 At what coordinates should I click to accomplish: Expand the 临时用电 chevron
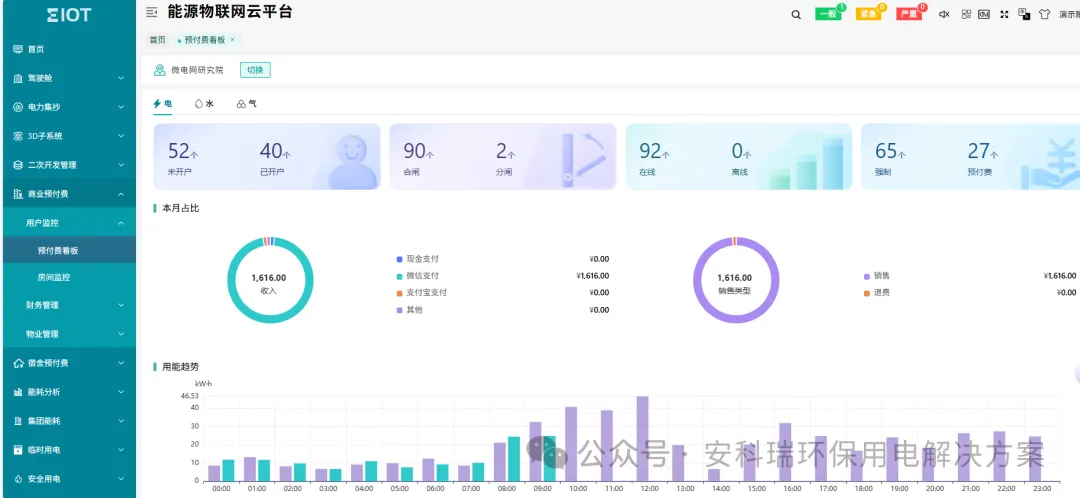(121, 450)
